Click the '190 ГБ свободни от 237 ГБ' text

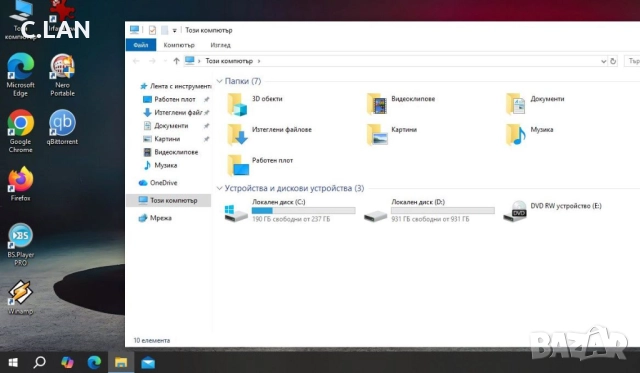(291, 219)
